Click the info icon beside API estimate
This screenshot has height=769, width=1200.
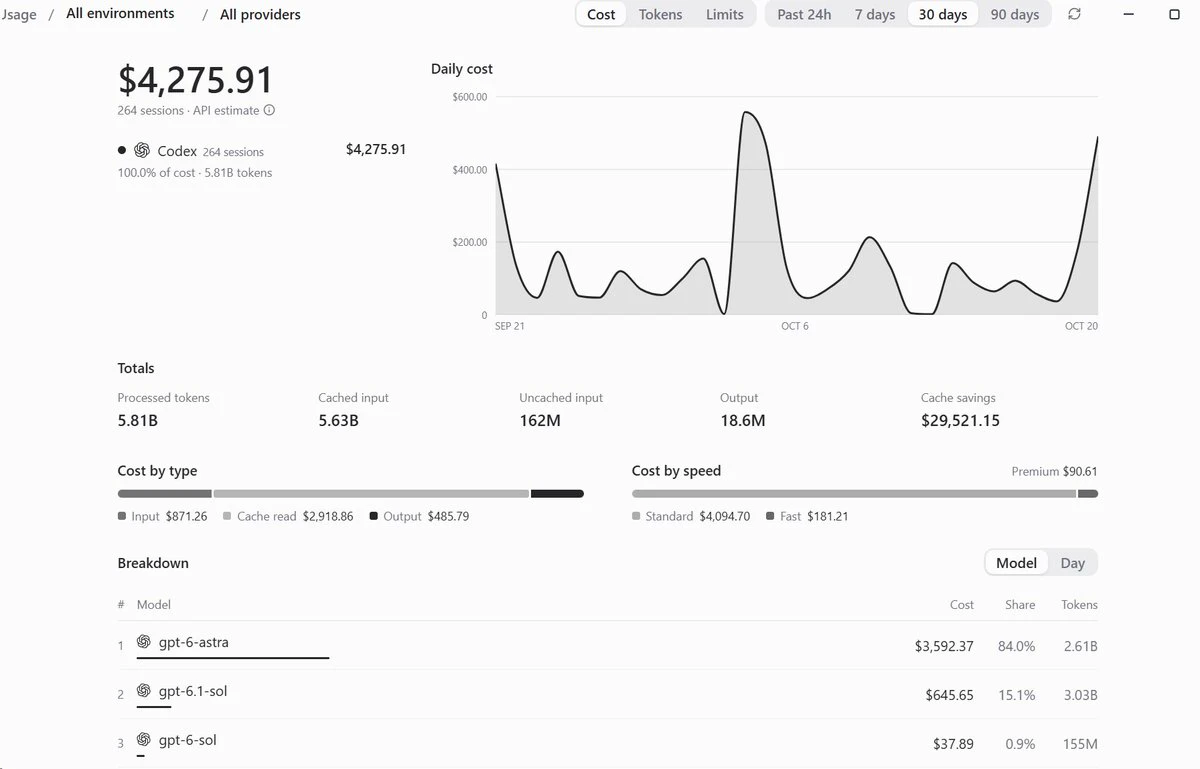pos(269,111)
